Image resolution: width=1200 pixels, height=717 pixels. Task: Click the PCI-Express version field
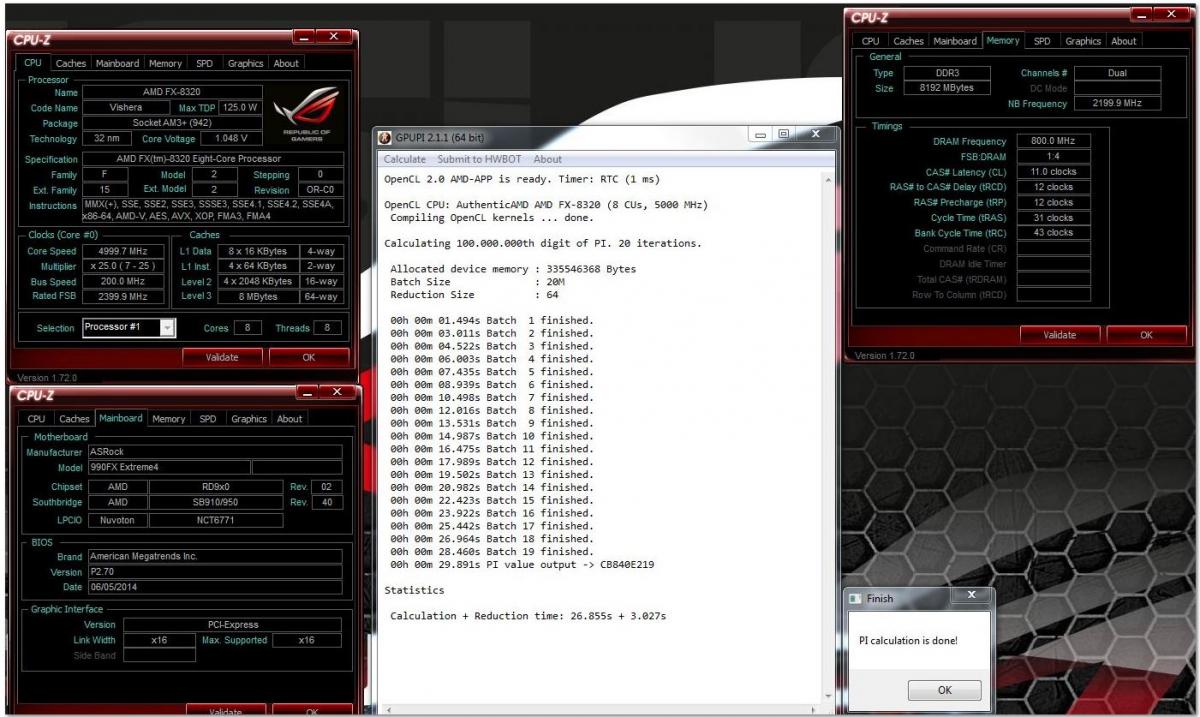(233, 624)
